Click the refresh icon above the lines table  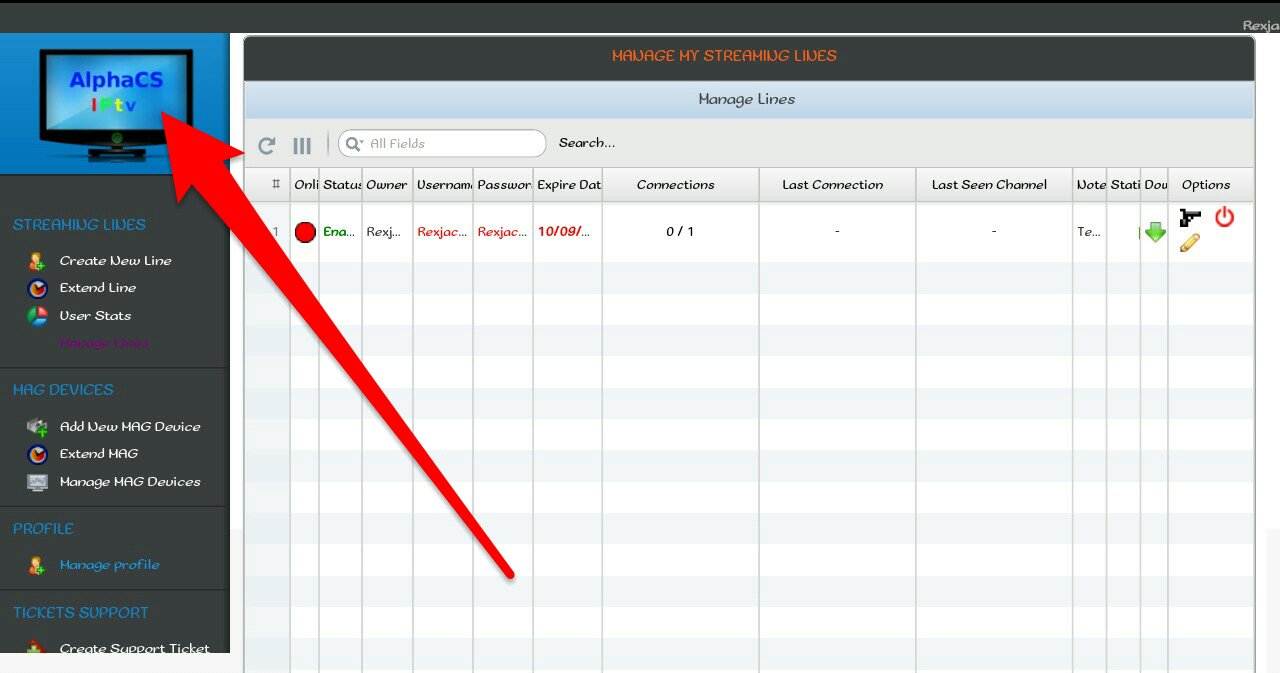266,145
